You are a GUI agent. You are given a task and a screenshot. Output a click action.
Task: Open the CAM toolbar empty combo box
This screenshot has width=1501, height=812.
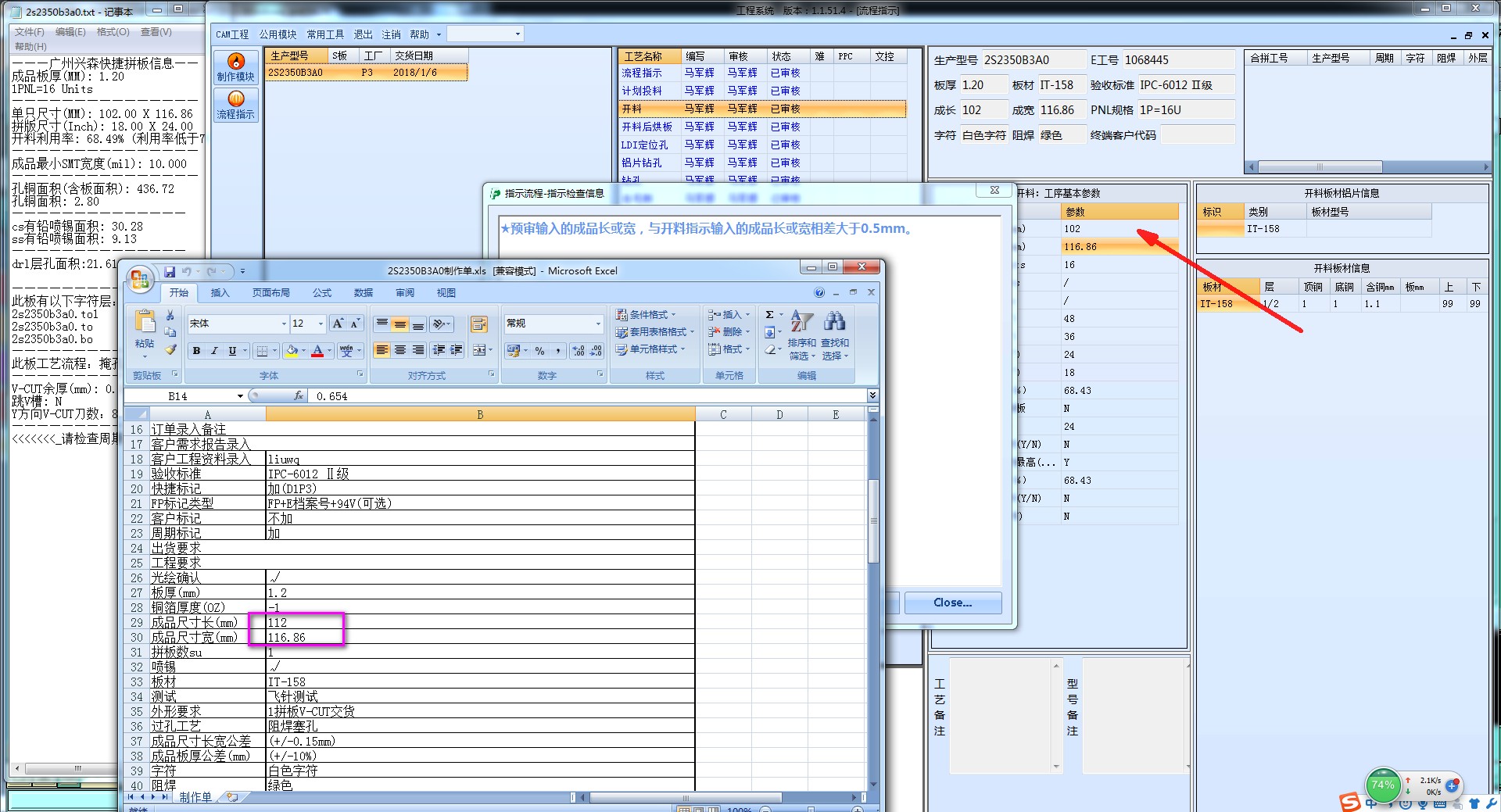click(x=484, y=34)
